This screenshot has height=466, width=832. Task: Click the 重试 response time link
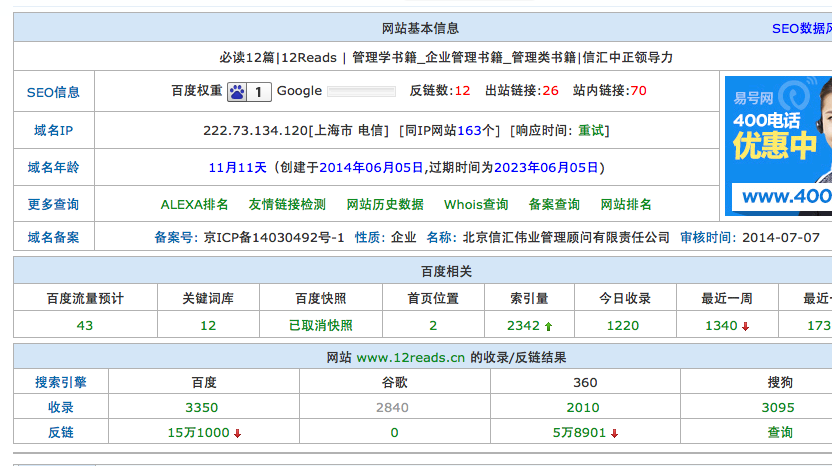pyautogui.click(x=591, y=130)
